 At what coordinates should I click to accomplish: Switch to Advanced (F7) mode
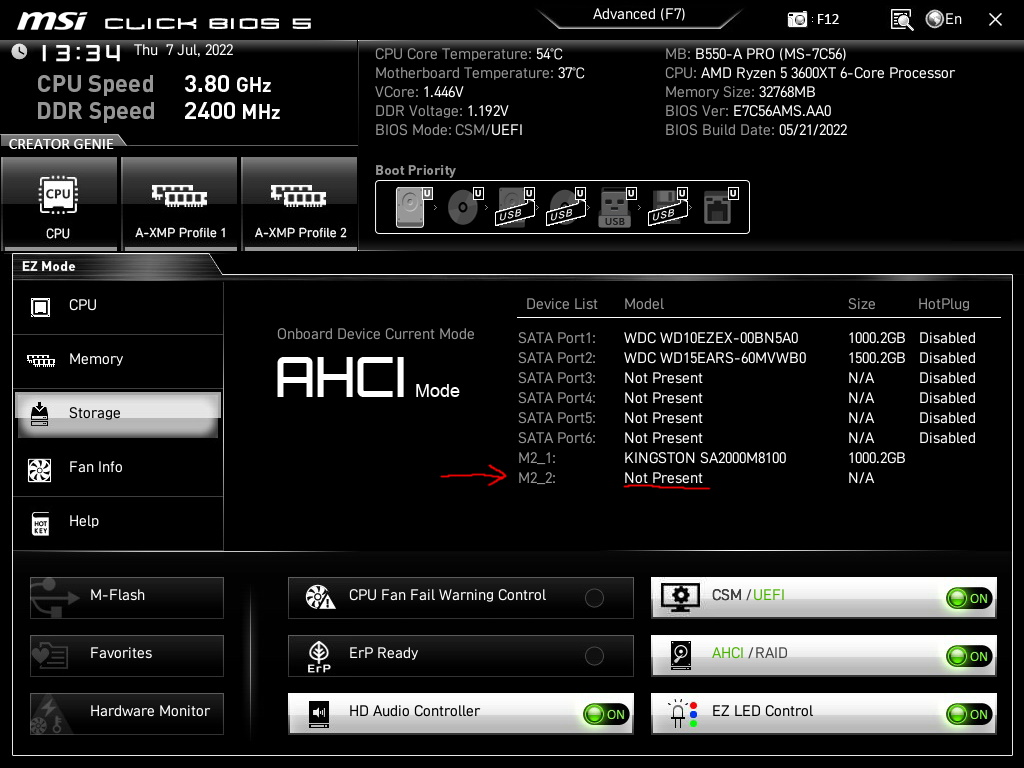pos(639,14)
